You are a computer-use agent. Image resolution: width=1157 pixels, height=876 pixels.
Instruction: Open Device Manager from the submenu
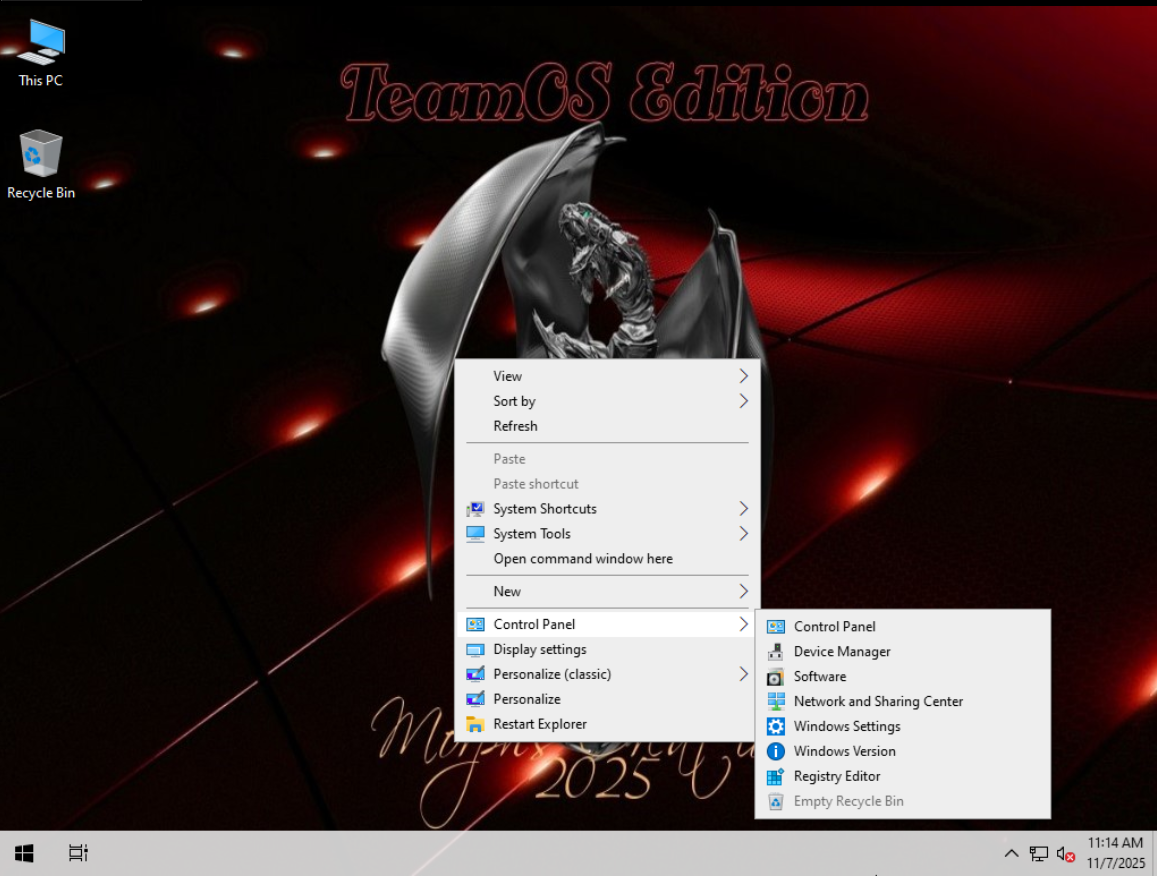coord(841,651)
